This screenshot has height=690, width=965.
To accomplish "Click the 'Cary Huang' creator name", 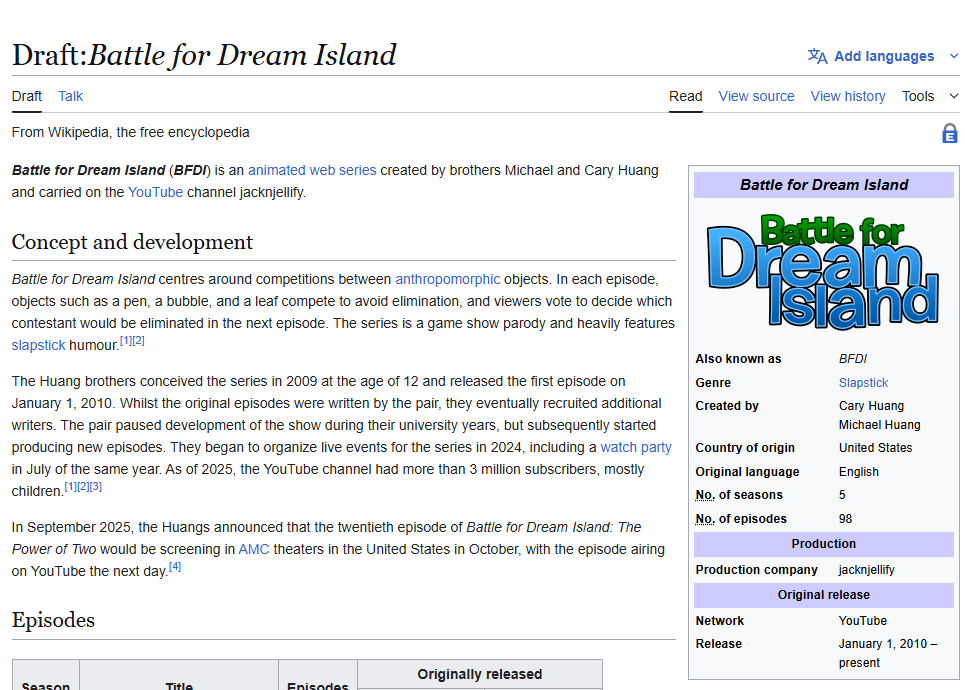I will point(871,406).
